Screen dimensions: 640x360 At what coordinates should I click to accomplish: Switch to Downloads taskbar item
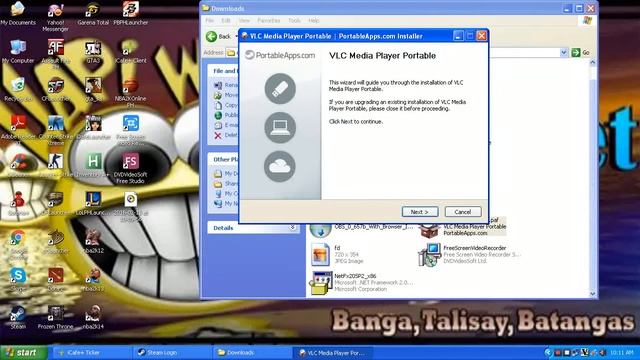coord(252,353)
